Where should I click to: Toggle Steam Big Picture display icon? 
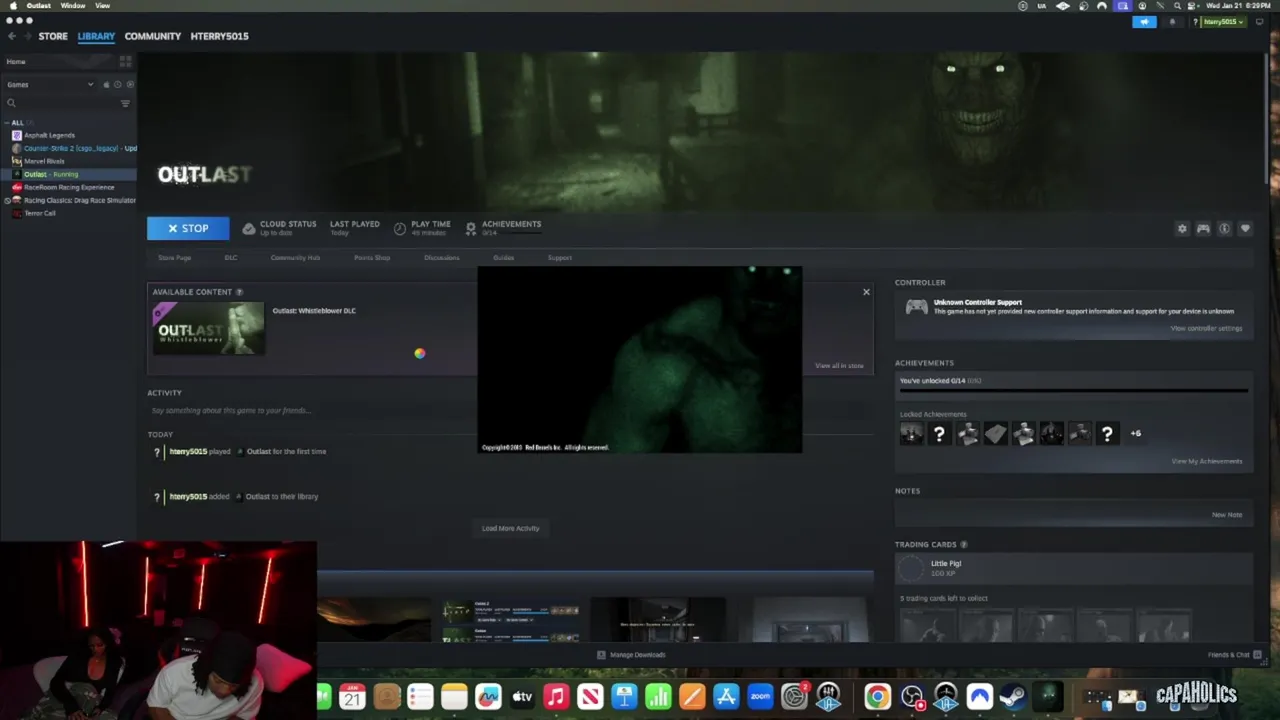[1260, 21]
